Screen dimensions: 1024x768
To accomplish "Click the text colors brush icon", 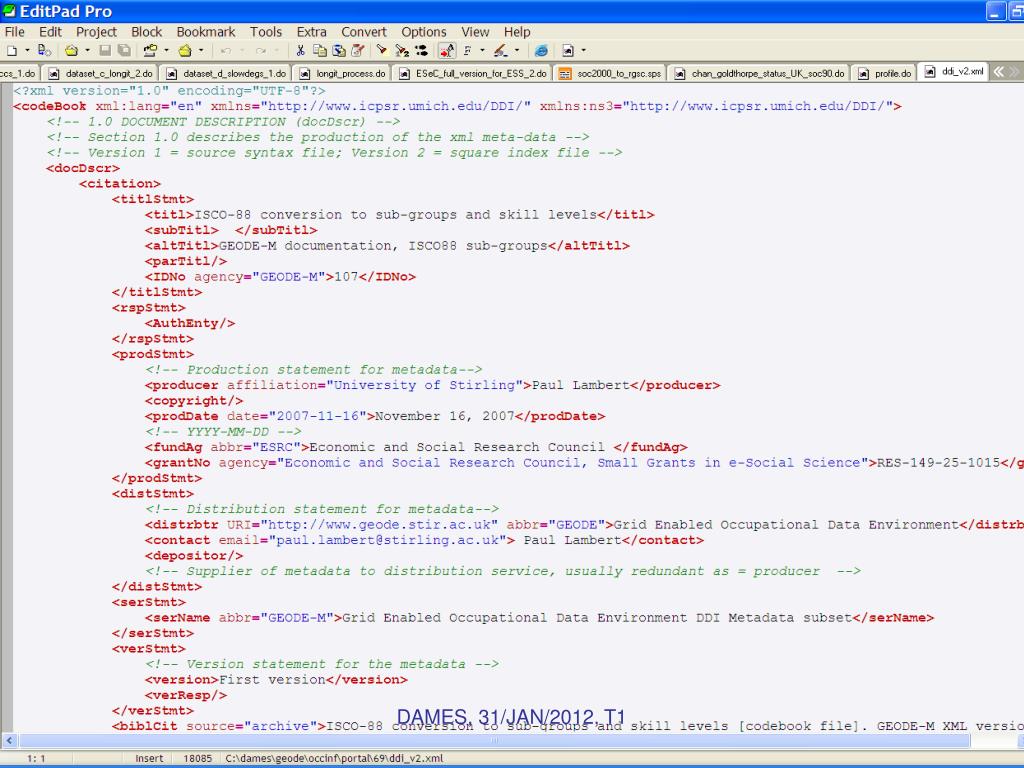I will [x=501, y=50].
